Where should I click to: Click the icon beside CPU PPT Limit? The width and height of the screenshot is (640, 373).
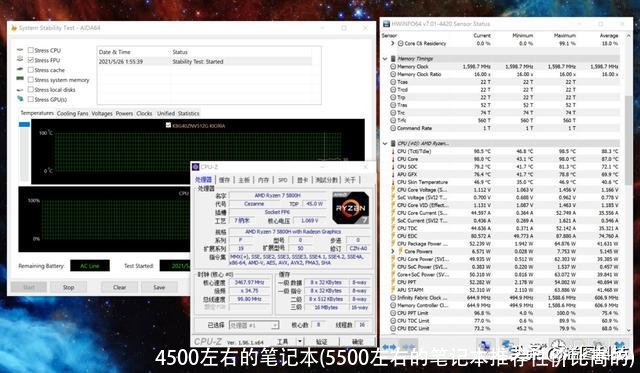(393, 313)
